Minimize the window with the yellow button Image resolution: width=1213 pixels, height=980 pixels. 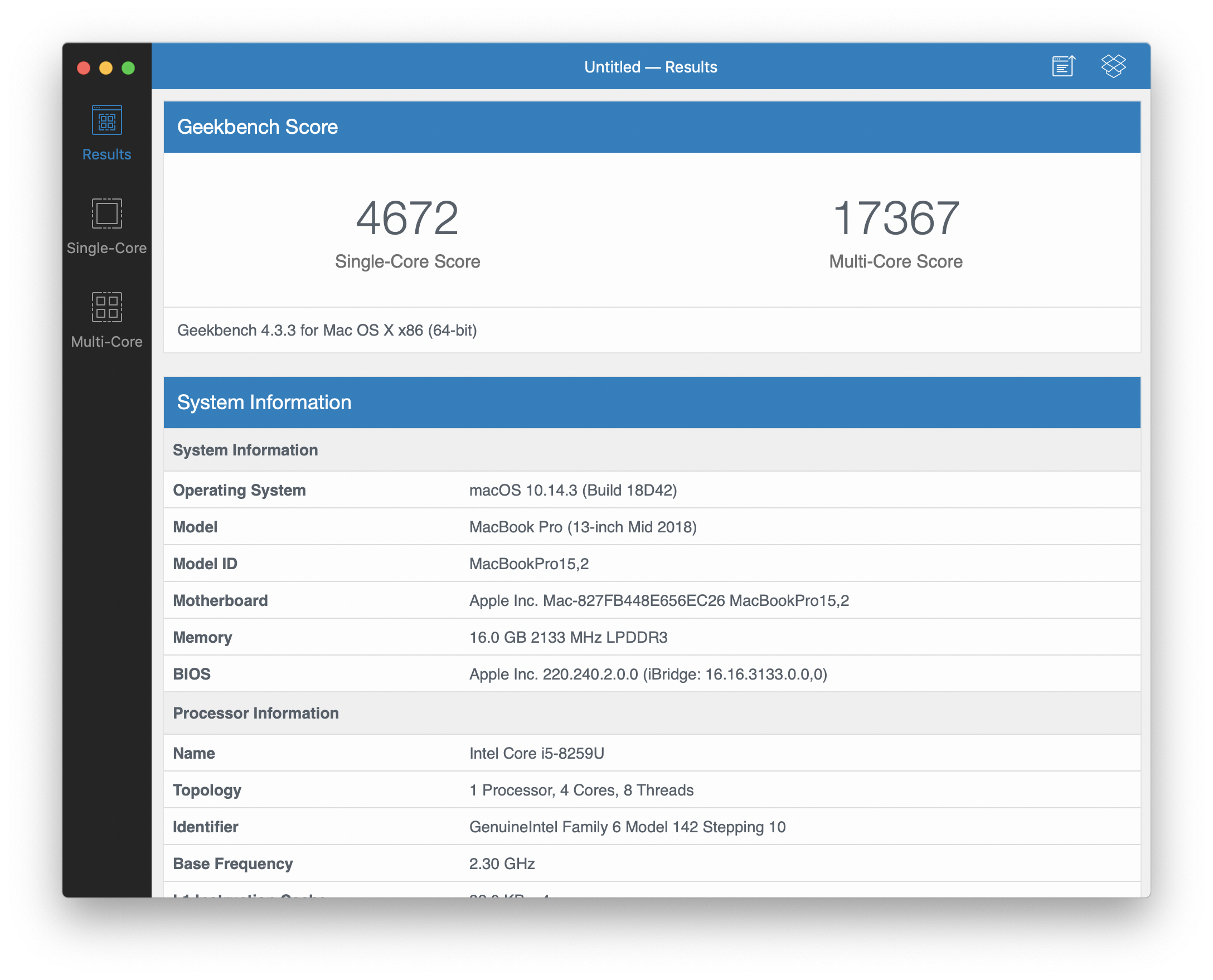coord(106,68)
